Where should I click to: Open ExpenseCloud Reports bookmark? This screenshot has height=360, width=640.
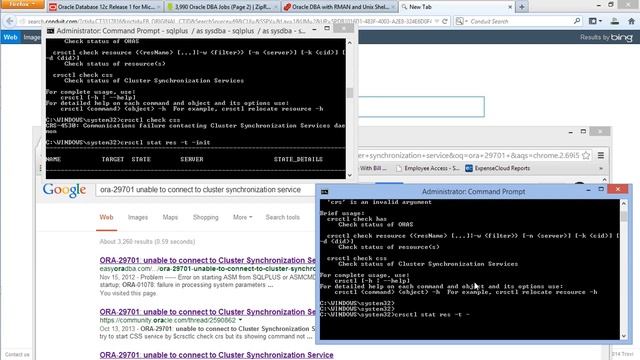pos(498,168)
